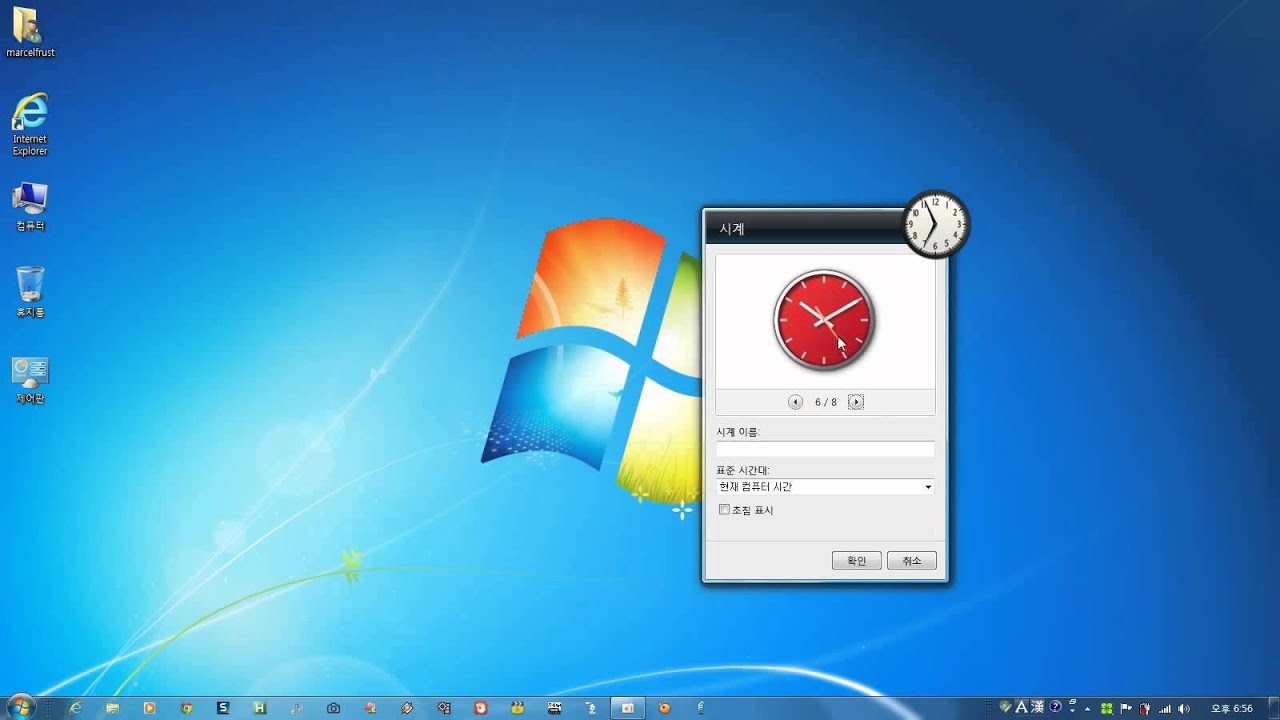Viewport: 1280px width, 720px height.
Task: Select the 제어판 control panel icon
Action: pyautogui.click(x=30, y=381)
